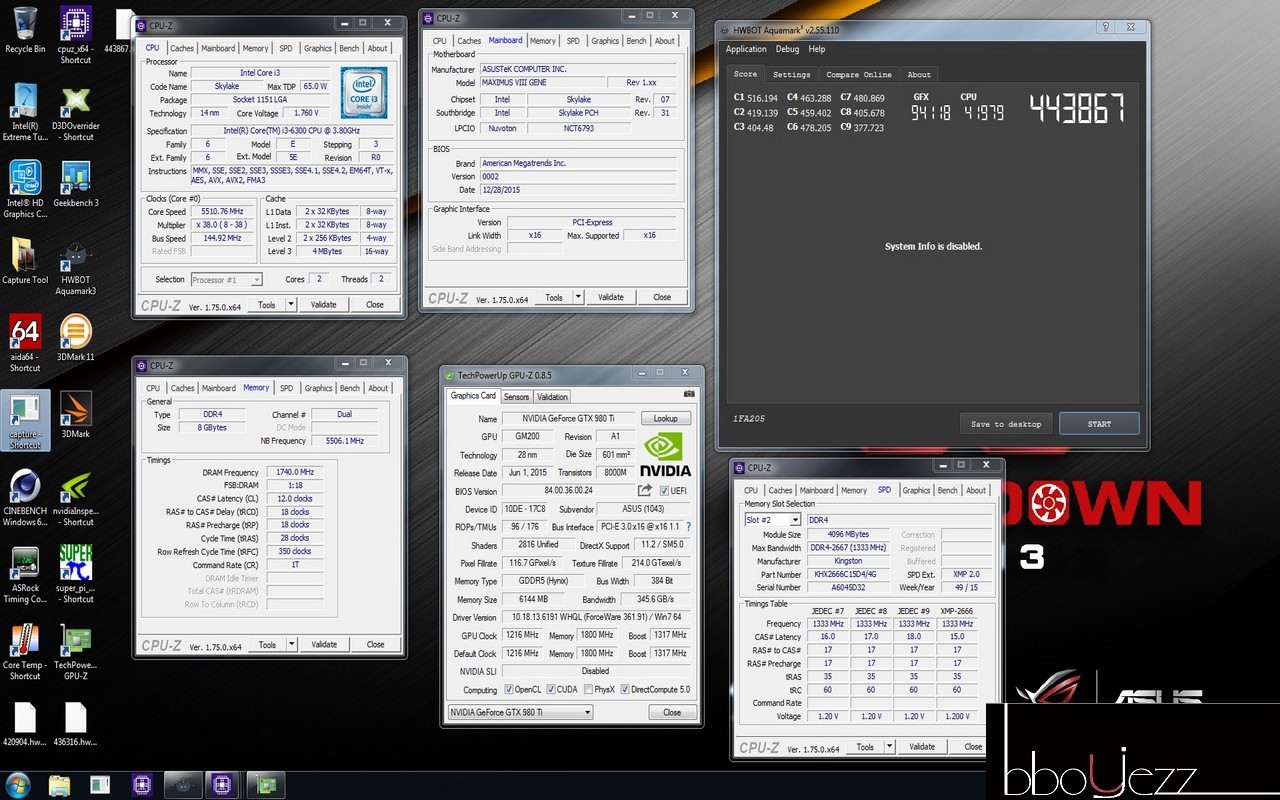Screen dimensions: 1280x800
Task: Open the Windows Start button
Action: [x=19, y=783]
